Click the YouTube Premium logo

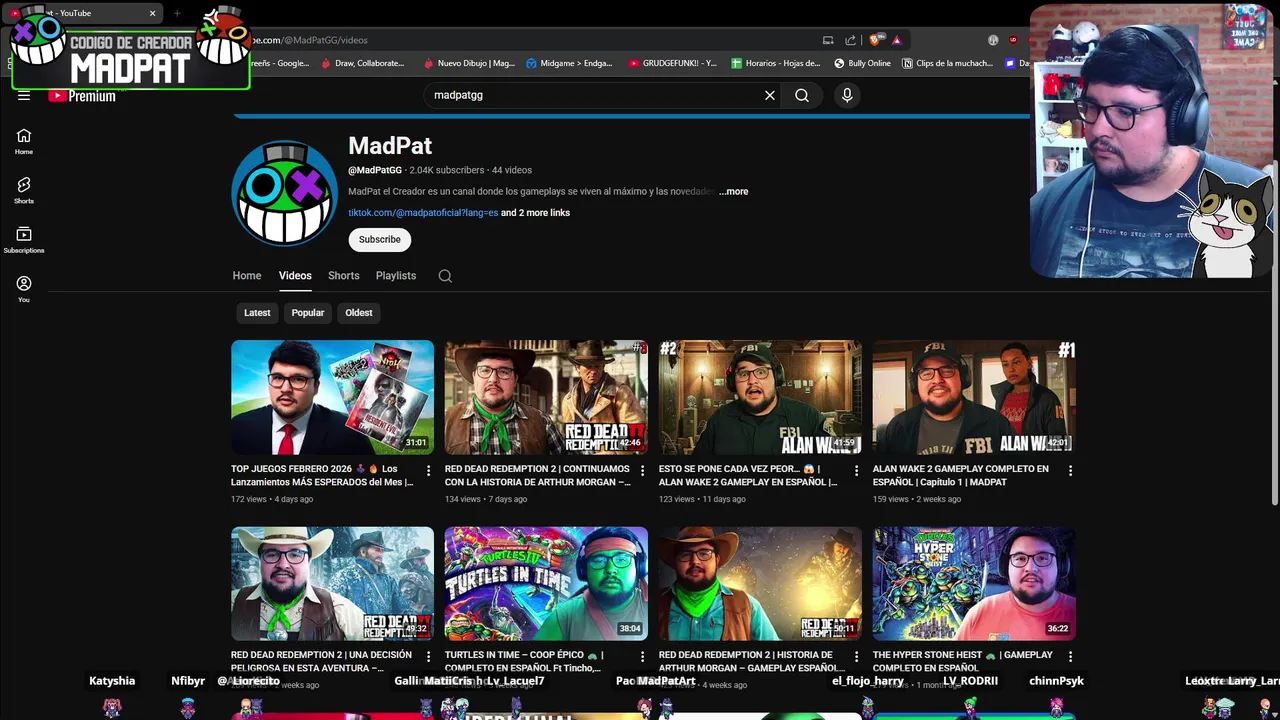[82, 96]
